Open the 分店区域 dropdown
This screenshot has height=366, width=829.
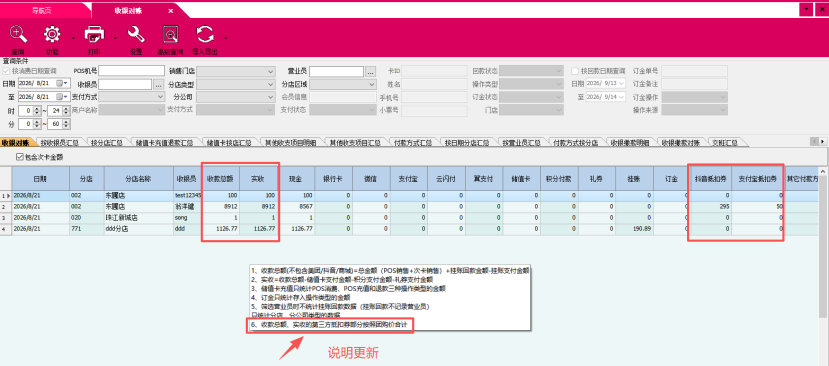343,84
